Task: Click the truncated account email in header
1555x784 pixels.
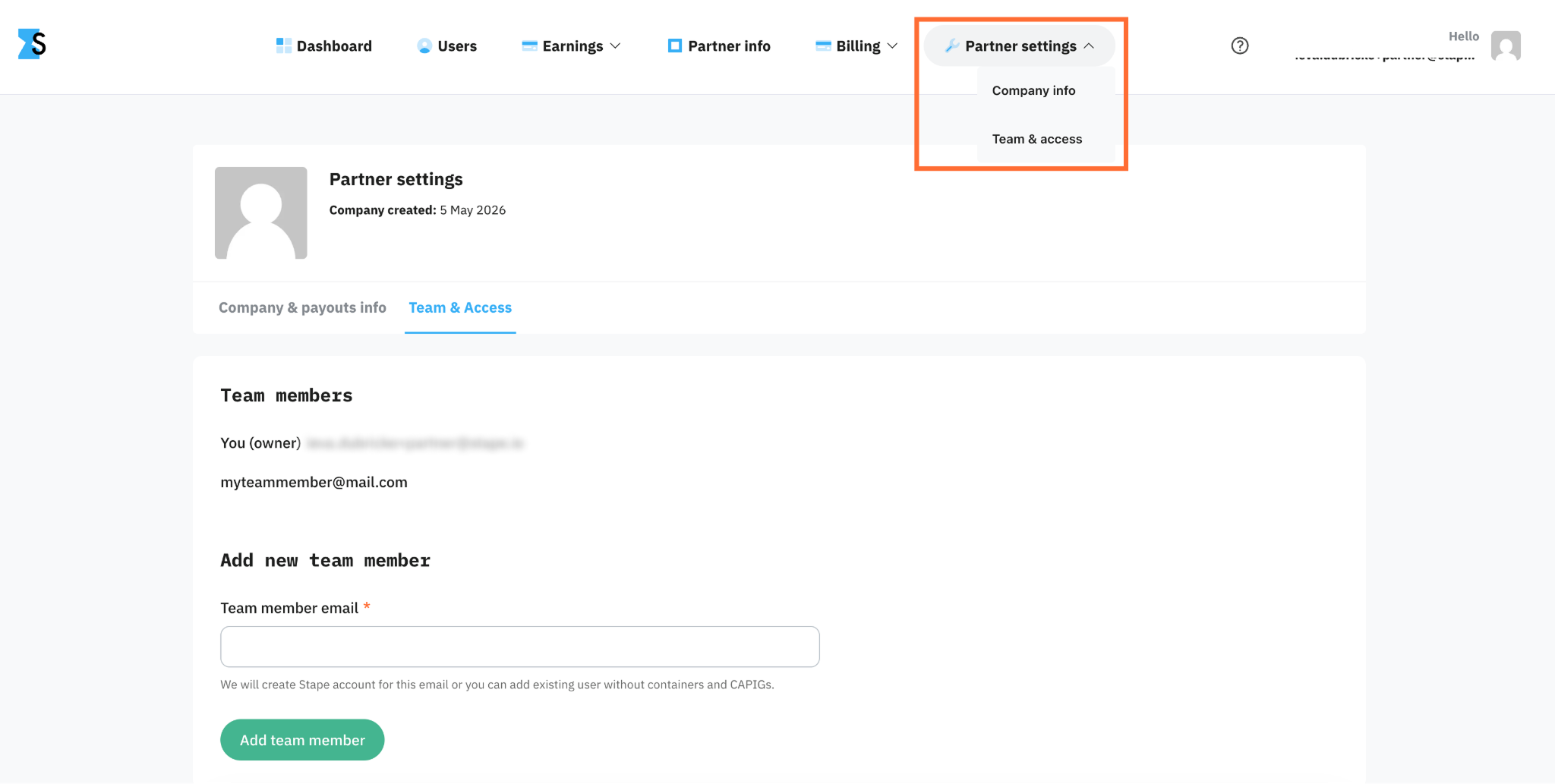Action: click(1384, 56)
